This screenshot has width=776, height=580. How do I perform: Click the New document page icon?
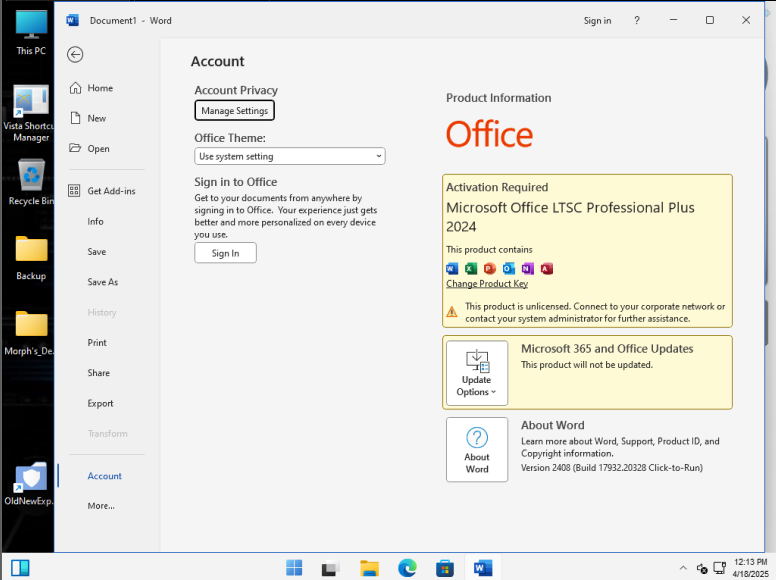tap(75, 118)
